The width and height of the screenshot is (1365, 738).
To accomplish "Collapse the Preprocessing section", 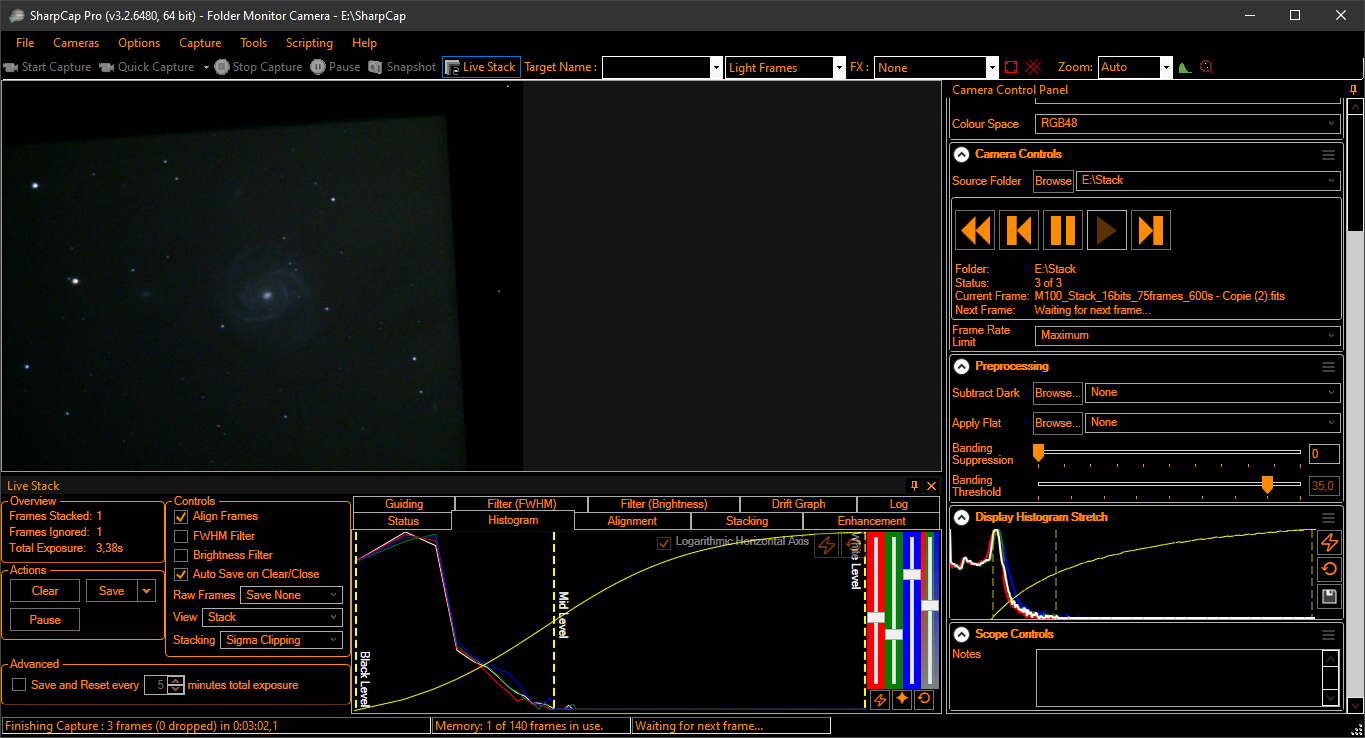I will tap(961, 366).
